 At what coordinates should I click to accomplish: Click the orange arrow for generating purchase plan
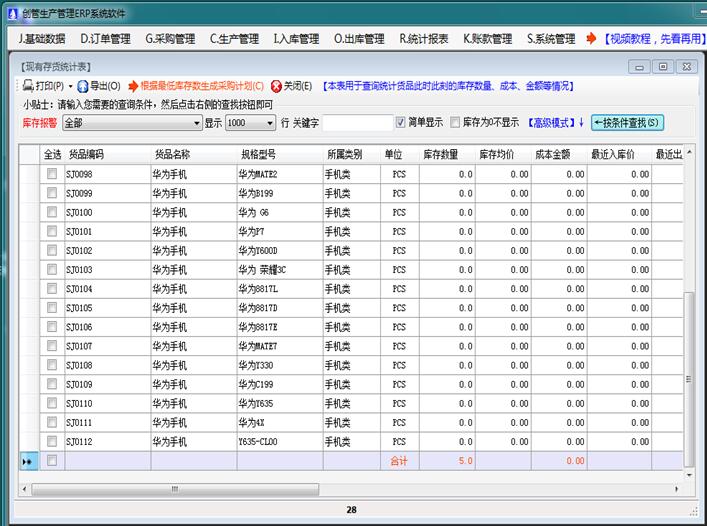[x=133, y=86]
